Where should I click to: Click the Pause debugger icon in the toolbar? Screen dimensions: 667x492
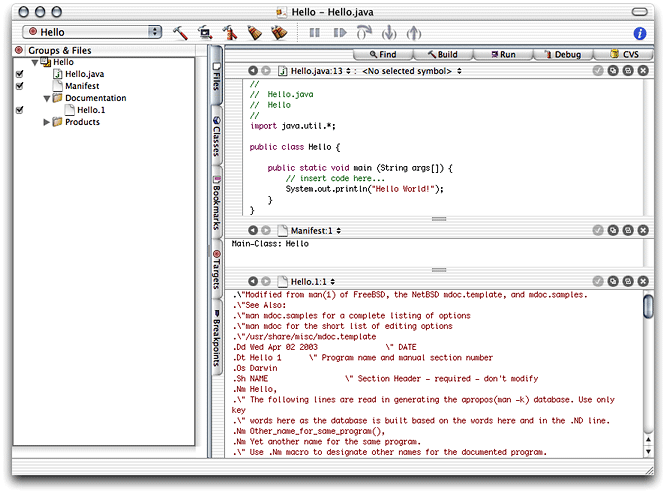click(314, 32)
